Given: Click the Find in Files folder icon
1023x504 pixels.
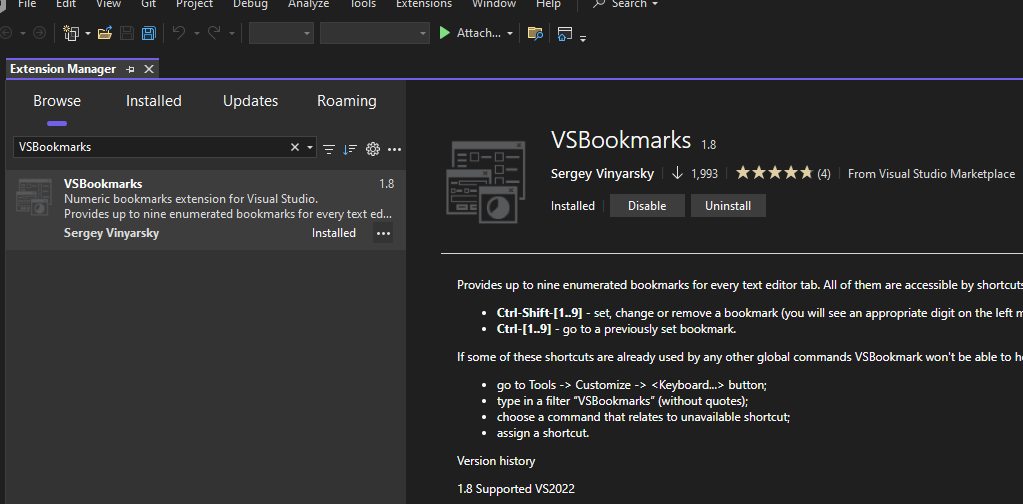Looking at the screenshot, I should click(x=535, y=33).
